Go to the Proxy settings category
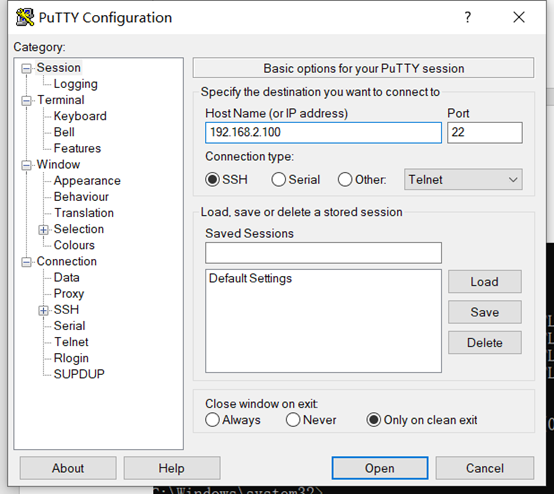The width and height of the screenshot is (554, 494). click(69, 294)
